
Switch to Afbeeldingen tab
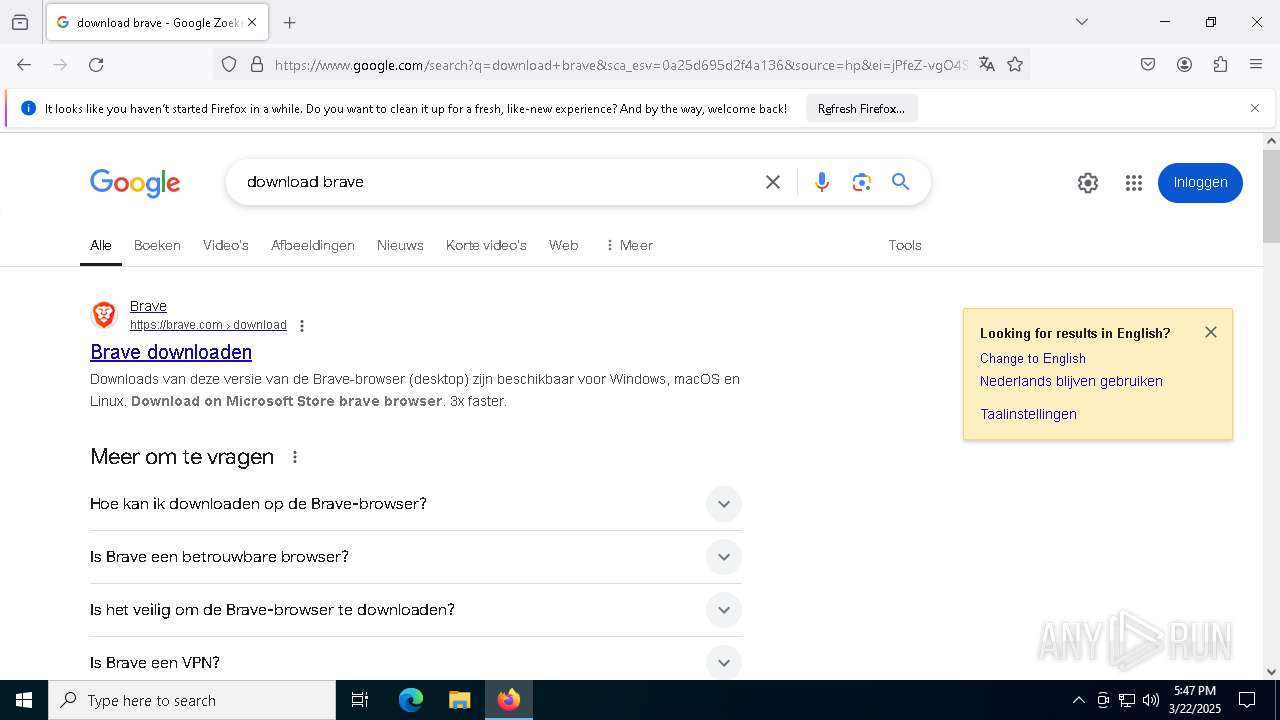tap(313, 245)
